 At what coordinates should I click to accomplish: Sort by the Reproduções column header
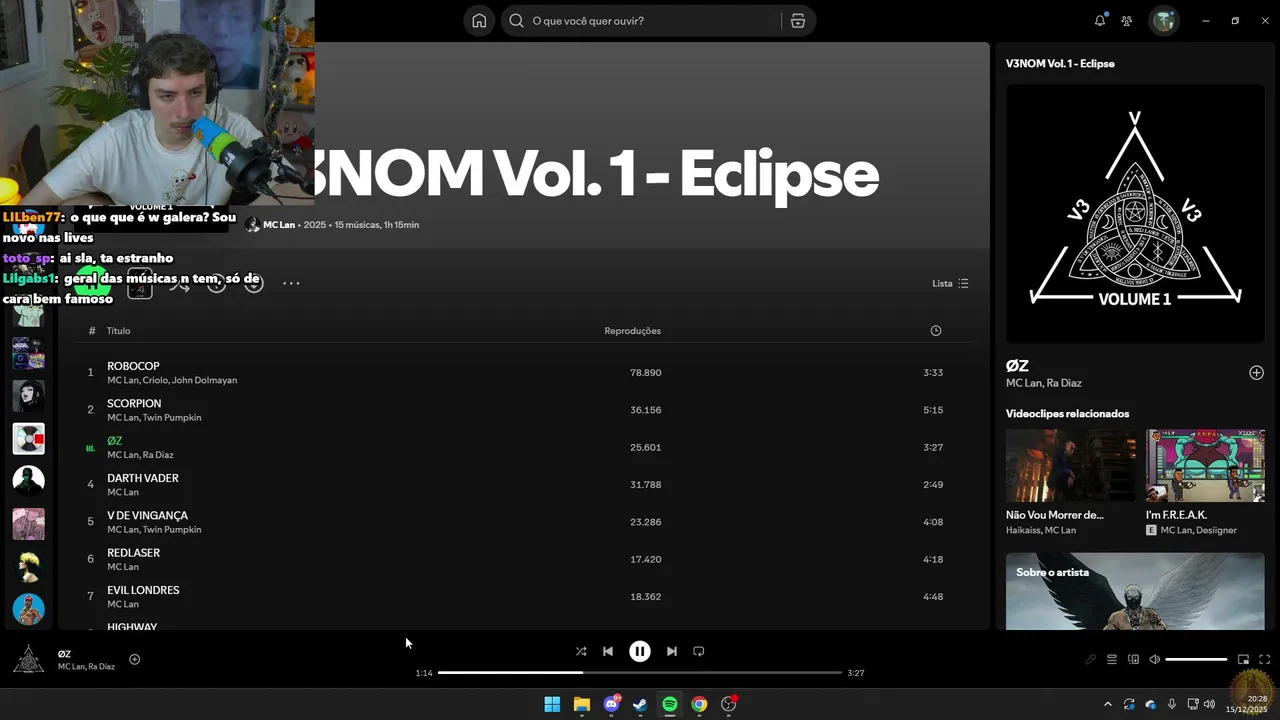pyautogui.click(x=633, y=331)
